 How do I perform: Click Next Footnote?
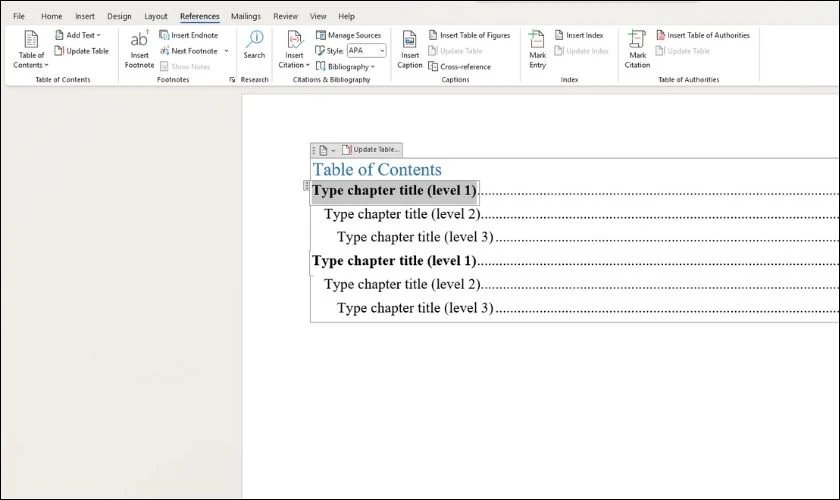click(189, 51)
